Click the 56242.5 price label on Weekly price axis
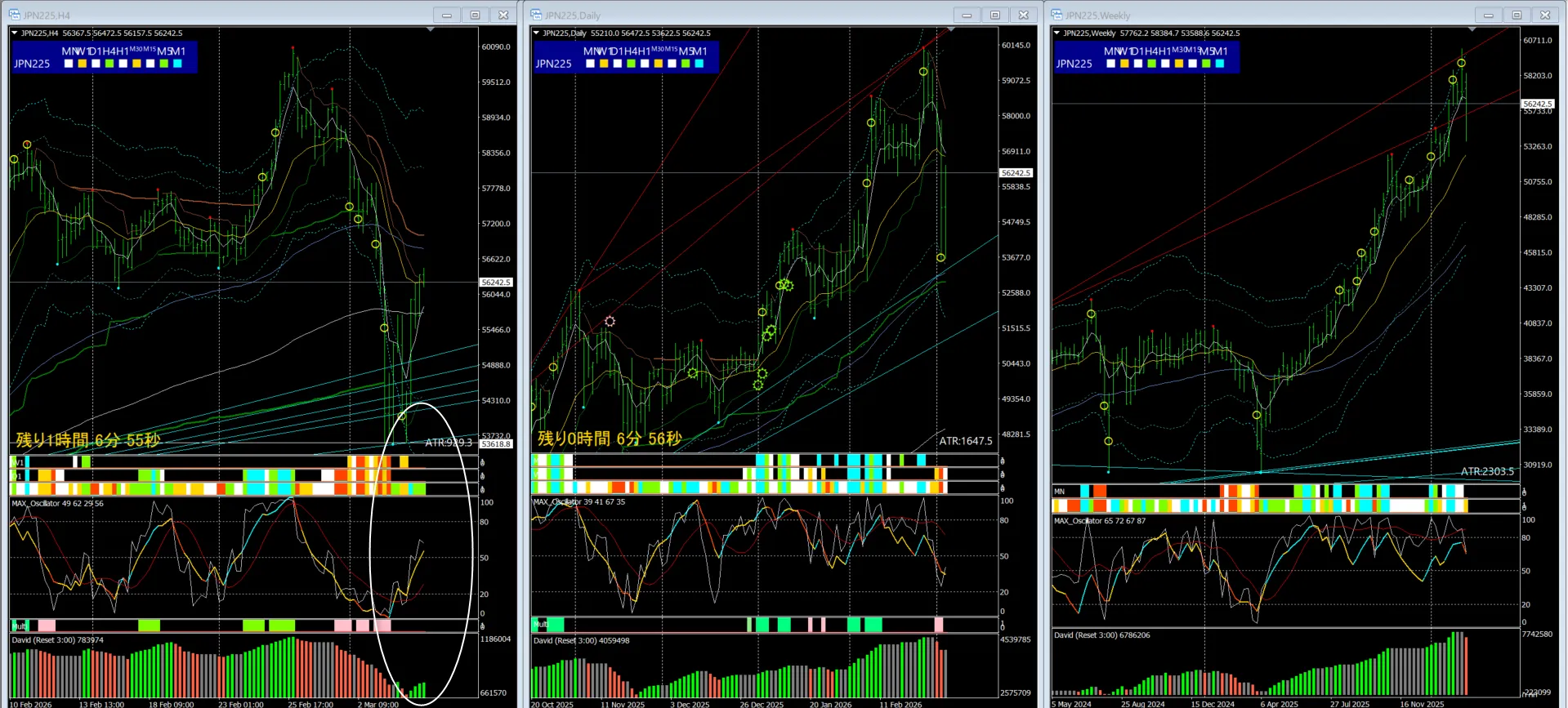 click(1537, 105)
